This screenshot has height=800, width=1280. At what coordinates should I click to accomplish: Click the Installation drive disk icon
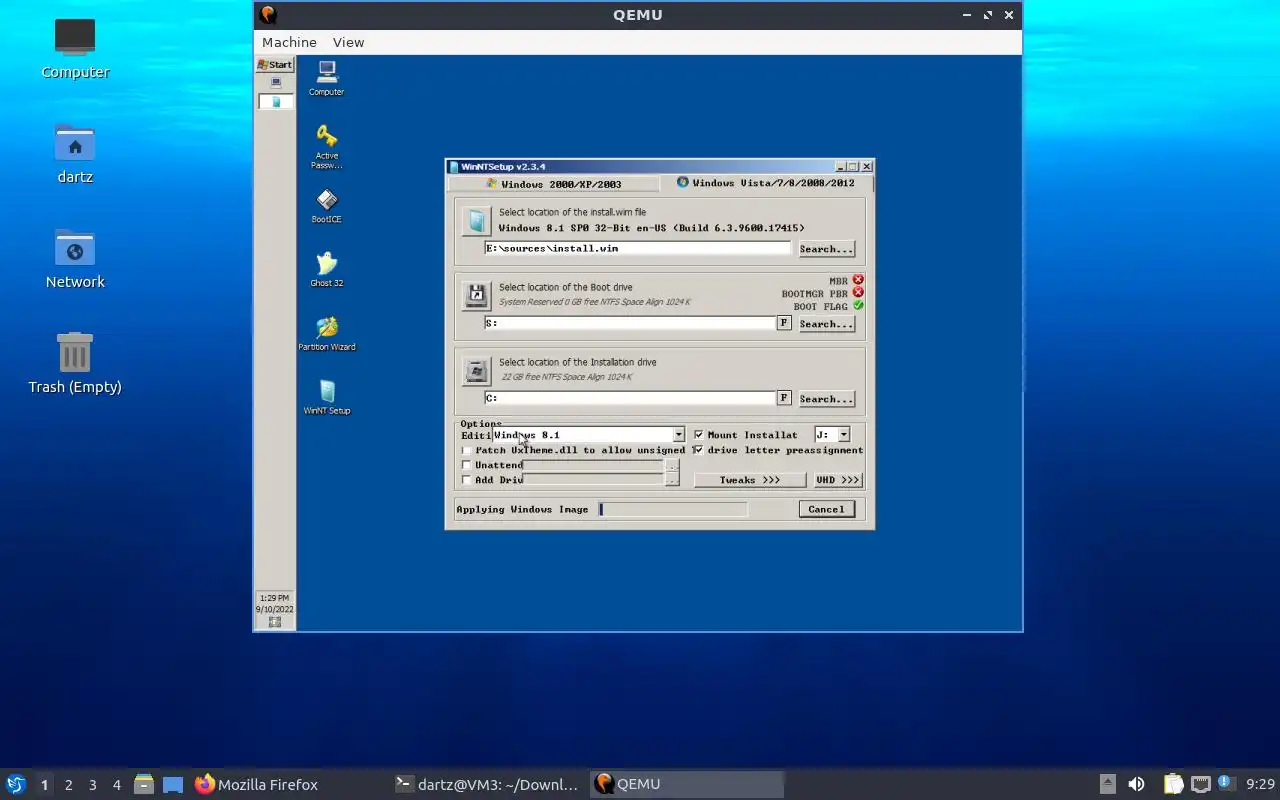(x=477, y=371)
